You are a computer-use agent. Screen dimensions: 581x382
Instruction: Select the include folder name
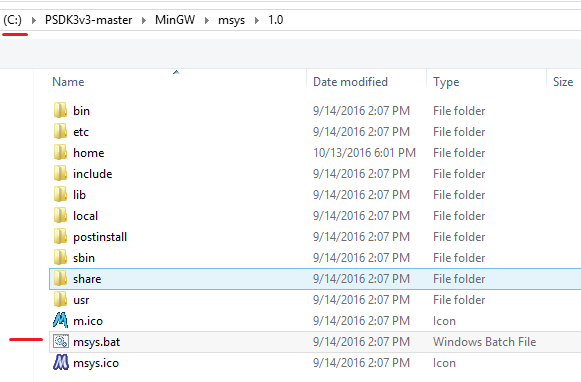point(93,174)
